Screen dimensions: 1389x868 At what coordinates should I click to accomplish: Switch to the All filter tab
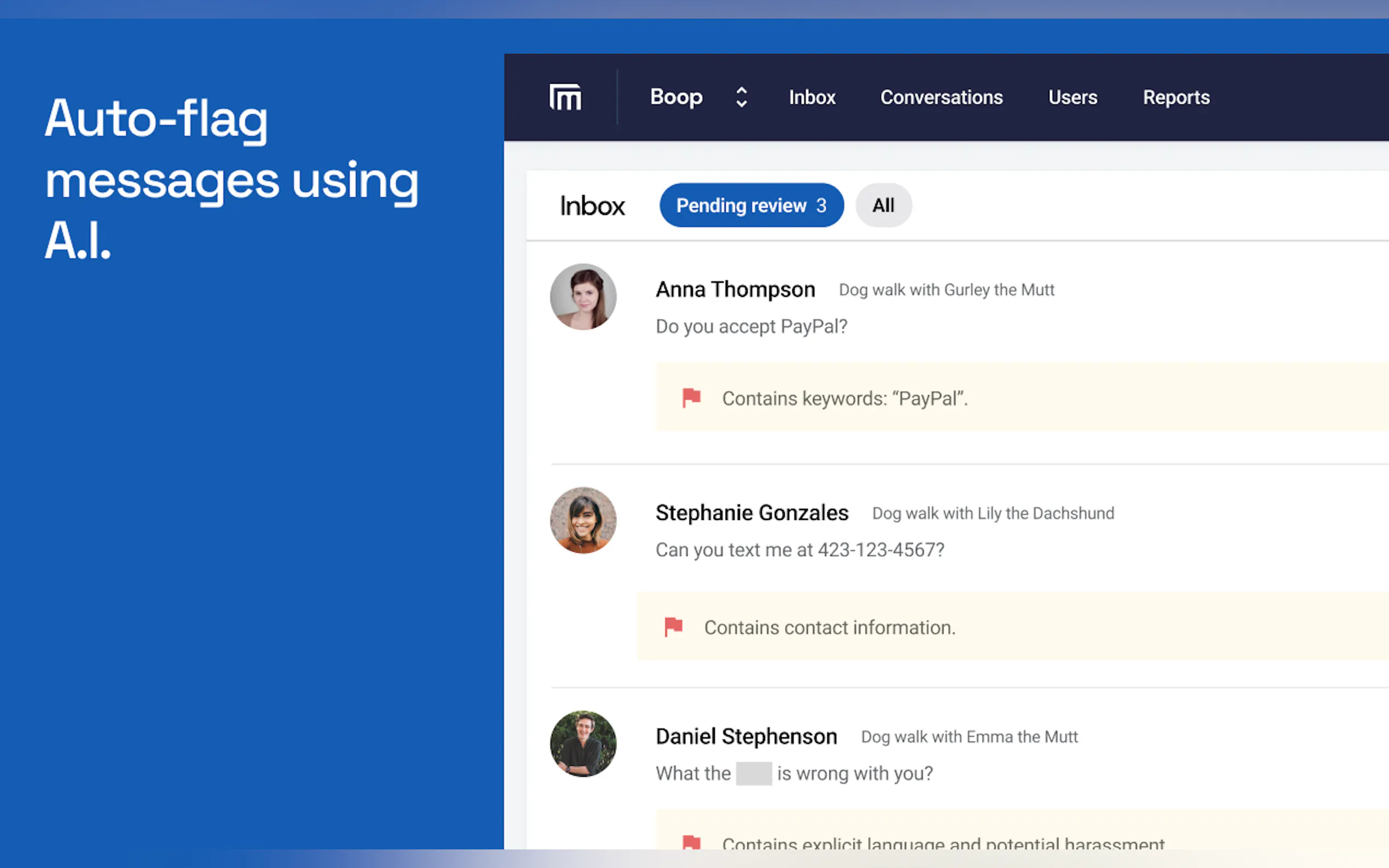883,206
